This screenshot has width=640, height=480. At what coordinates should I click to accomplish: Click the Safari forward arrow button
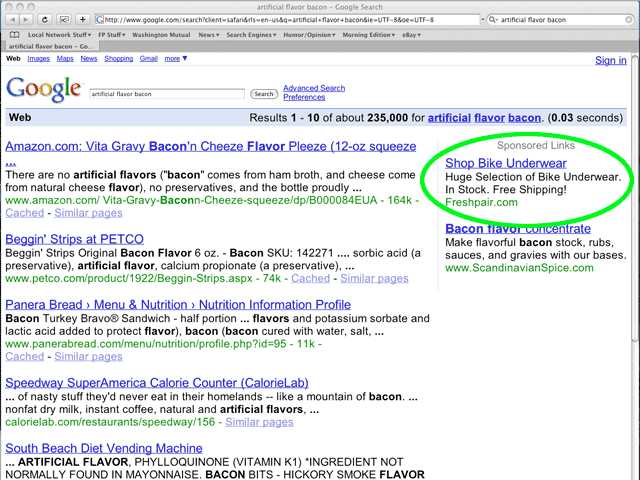[x=26, y=19]
